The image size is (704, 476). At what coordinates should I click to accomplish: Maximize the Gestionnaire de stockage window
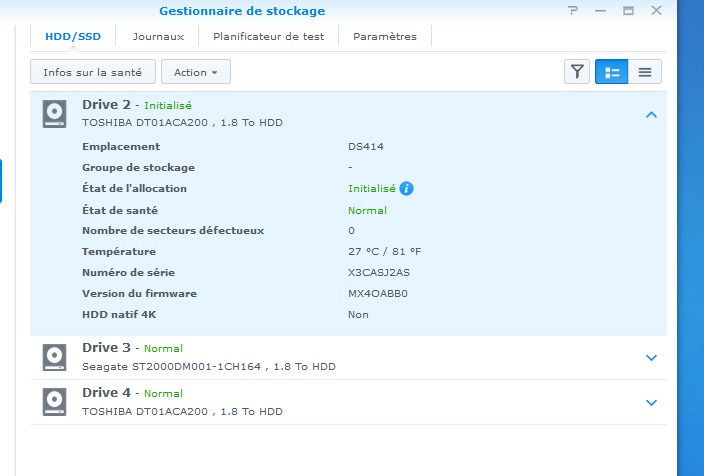coord(628,10)
